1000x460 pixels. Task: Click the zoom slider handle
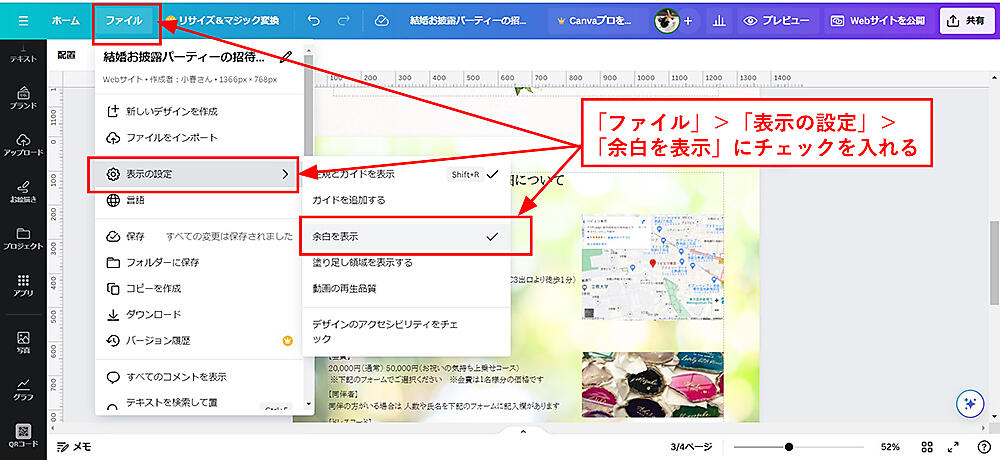(789, 446)
